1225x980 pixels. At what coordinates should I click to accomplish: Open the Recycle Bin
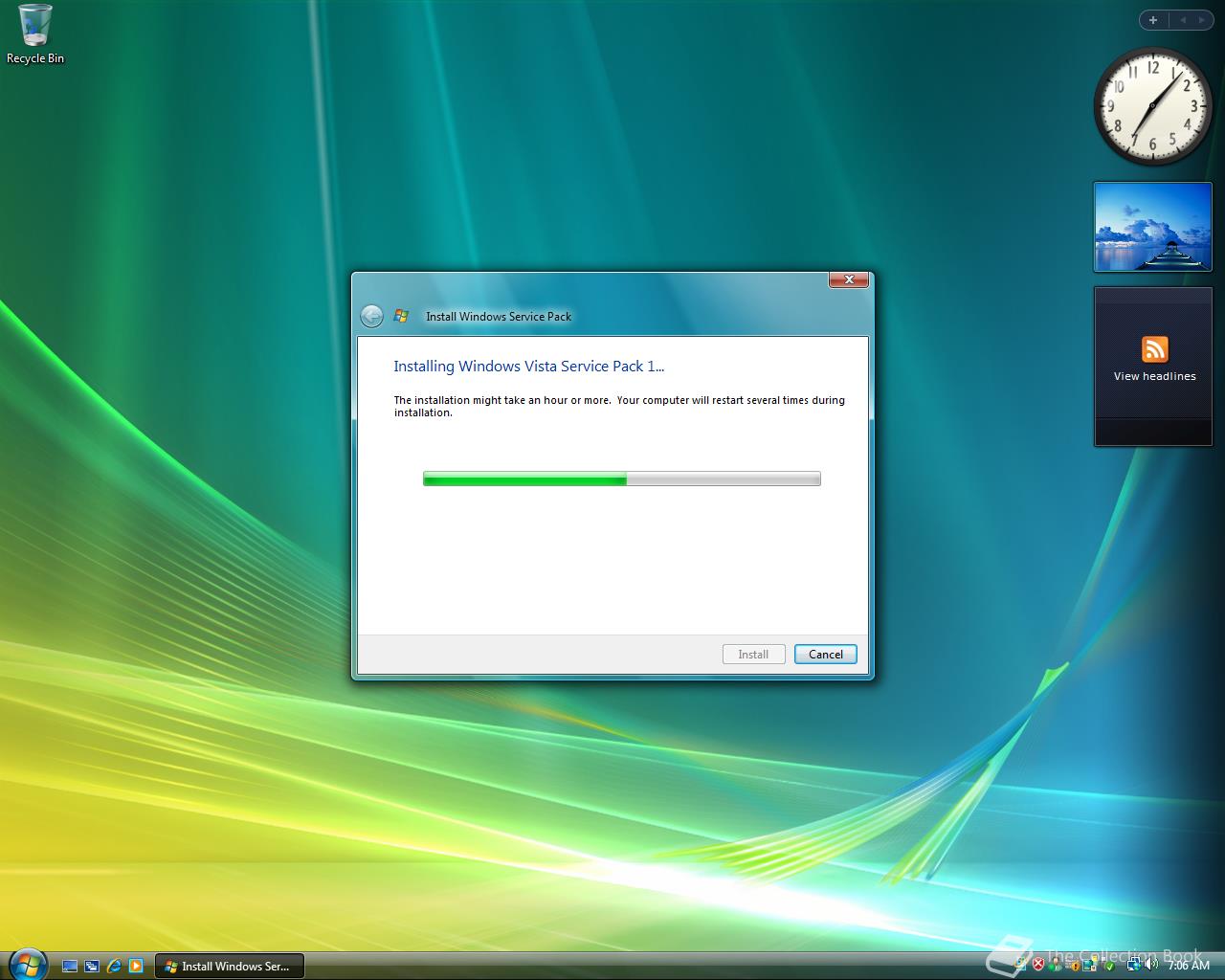click(x=35, y=26)
